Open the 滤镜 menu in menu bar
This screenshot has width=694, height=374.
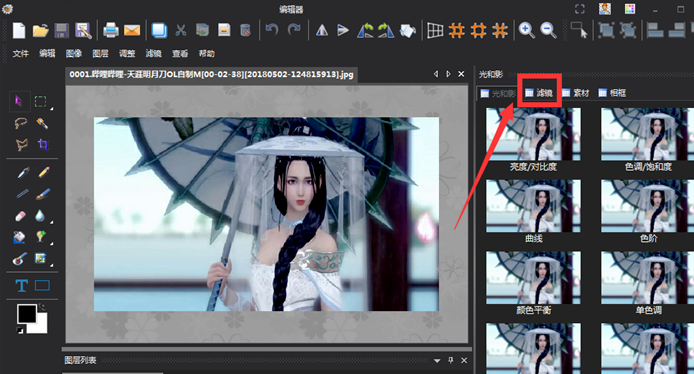click(x=154, y=54)
